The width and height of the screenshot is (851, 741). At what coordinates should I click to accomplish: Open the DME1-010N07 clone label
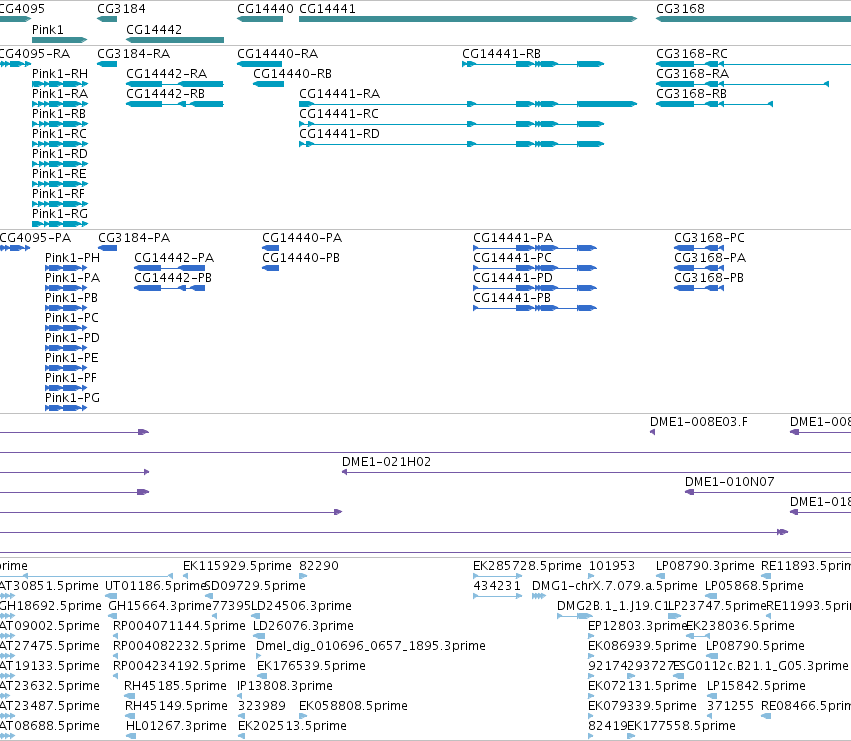(x=729, y=482)
